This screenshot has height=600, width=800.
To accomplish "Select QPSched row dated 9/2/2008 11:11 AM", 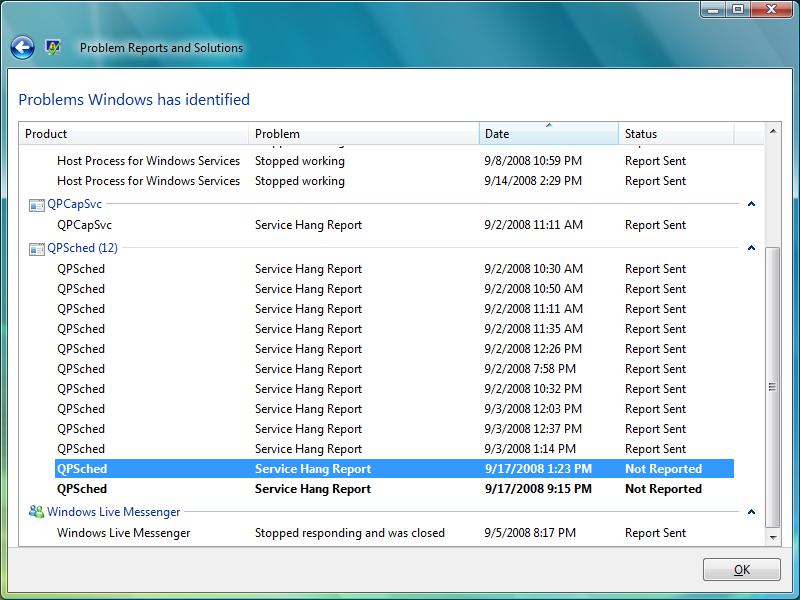I will pos(394,309).
